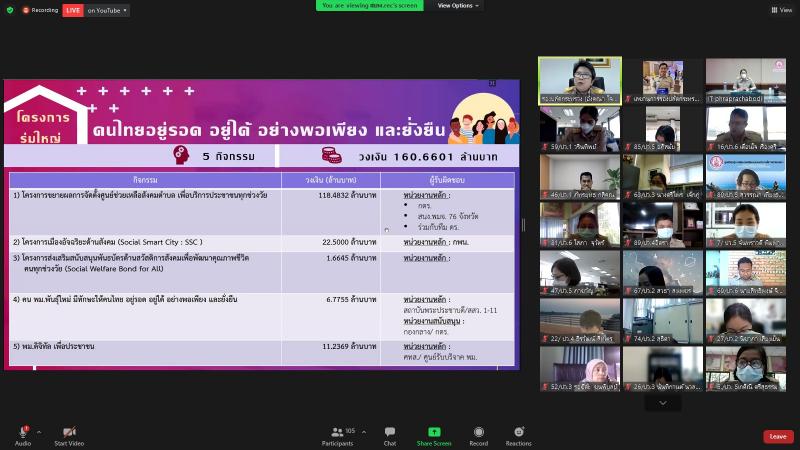The width and height of the screenshot is (800, 450).
Task: Select participant tile labeled 63
Action: [663, 177]
